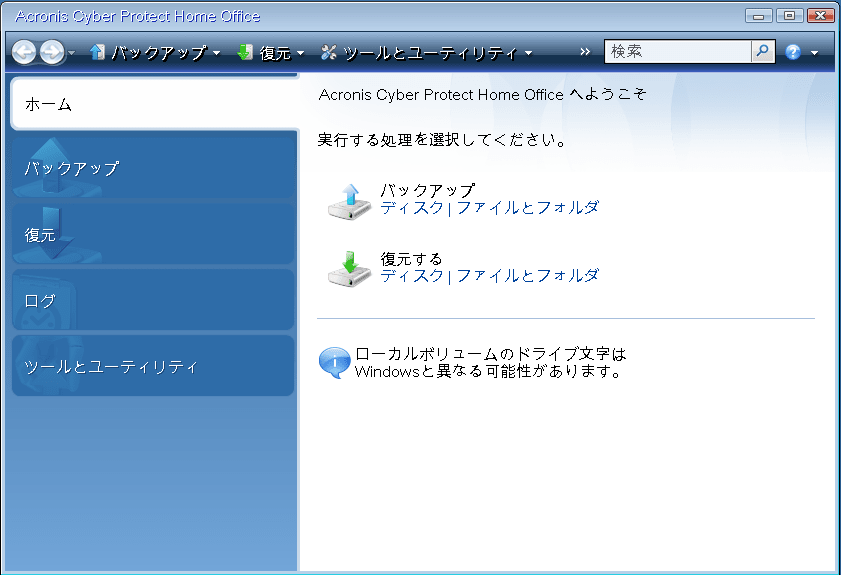Click the restore drive icon with green arrow
This screenshot has width=841, height=575.
[x=349, y=268]
